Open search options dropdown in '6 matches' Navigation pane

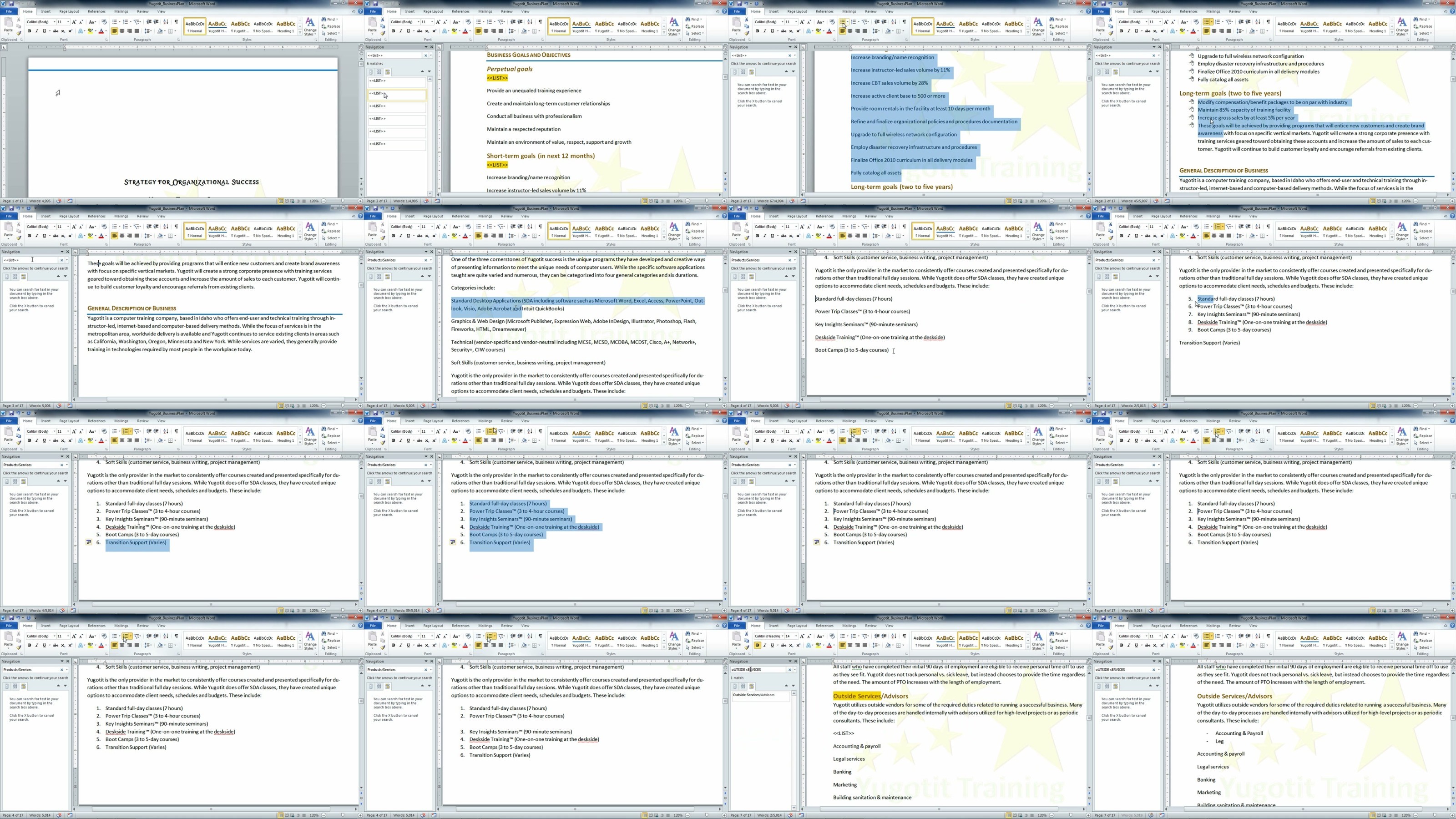click(431, 56)
